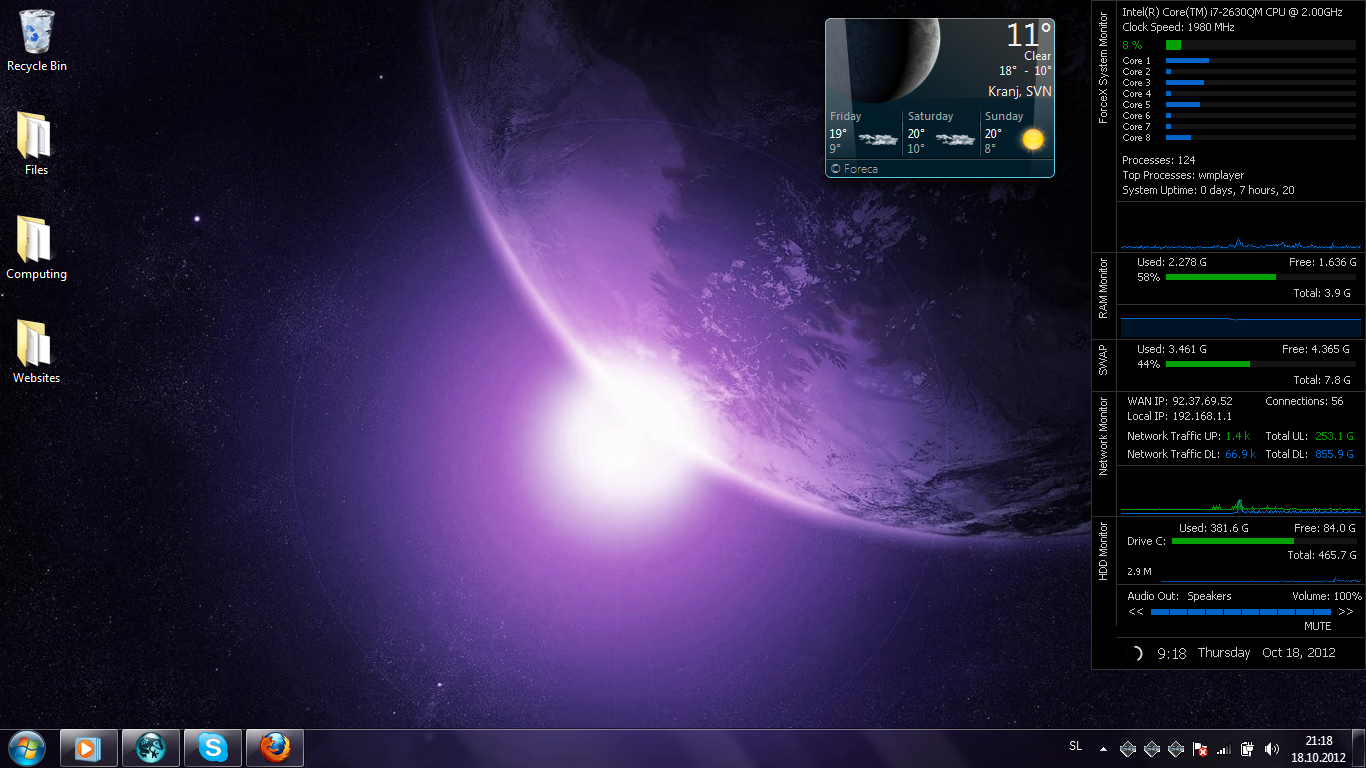
Task: Increase volume with the >> button
Action: [1345, 611]
